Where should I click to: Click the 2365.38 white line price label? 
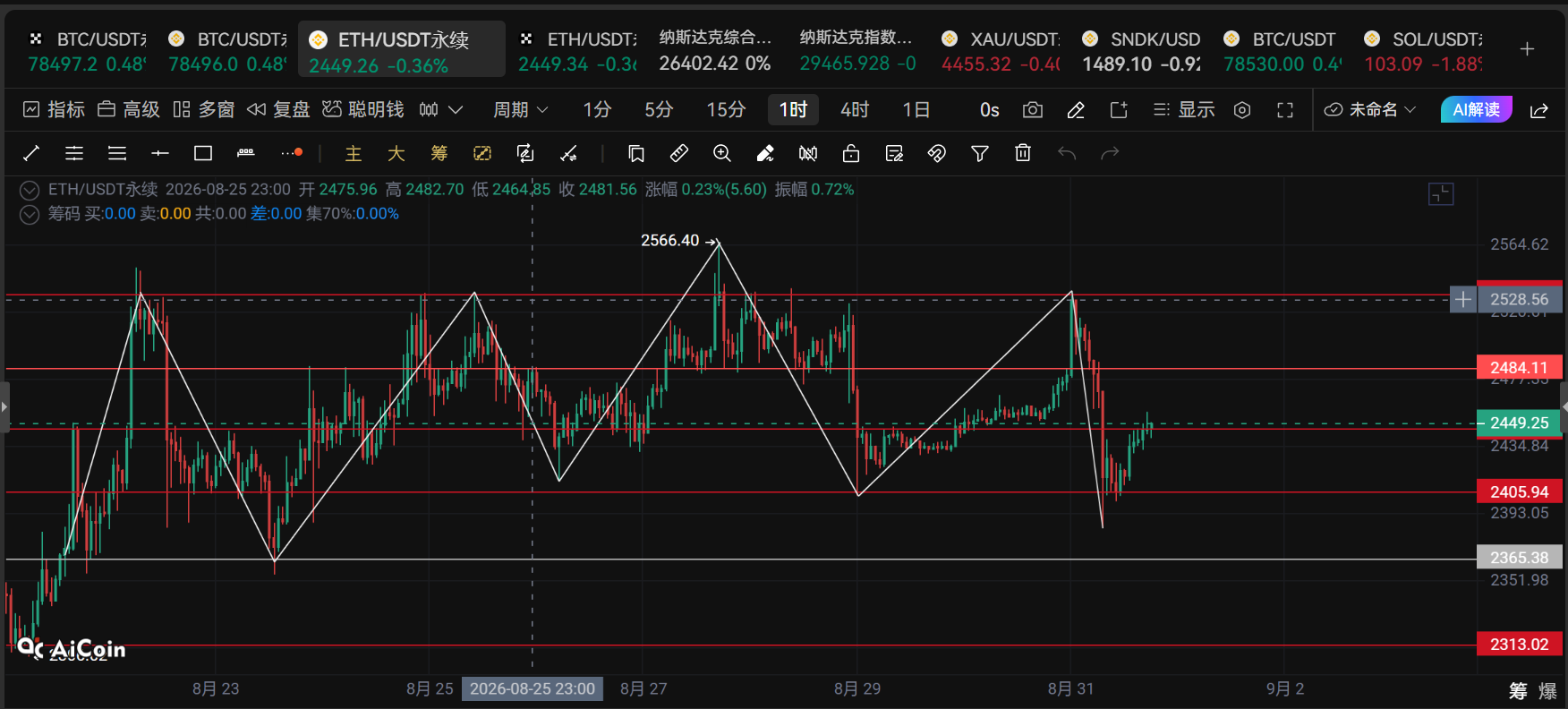pos(1520,558)
